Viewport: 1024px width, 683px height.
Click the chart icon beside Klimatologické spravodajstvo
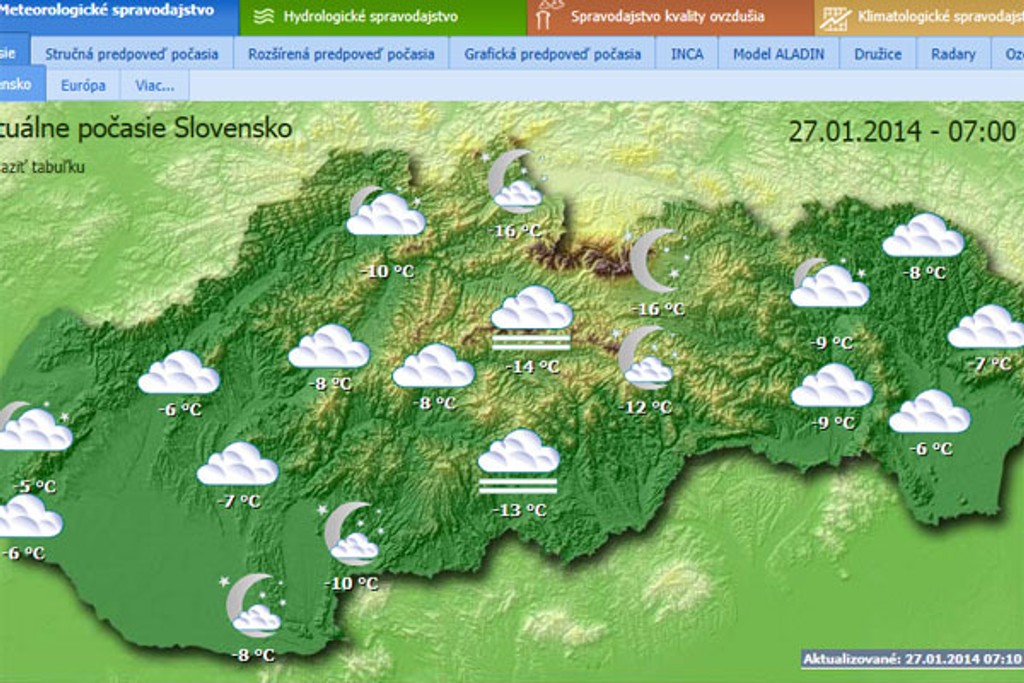click(x=835, y=17)
